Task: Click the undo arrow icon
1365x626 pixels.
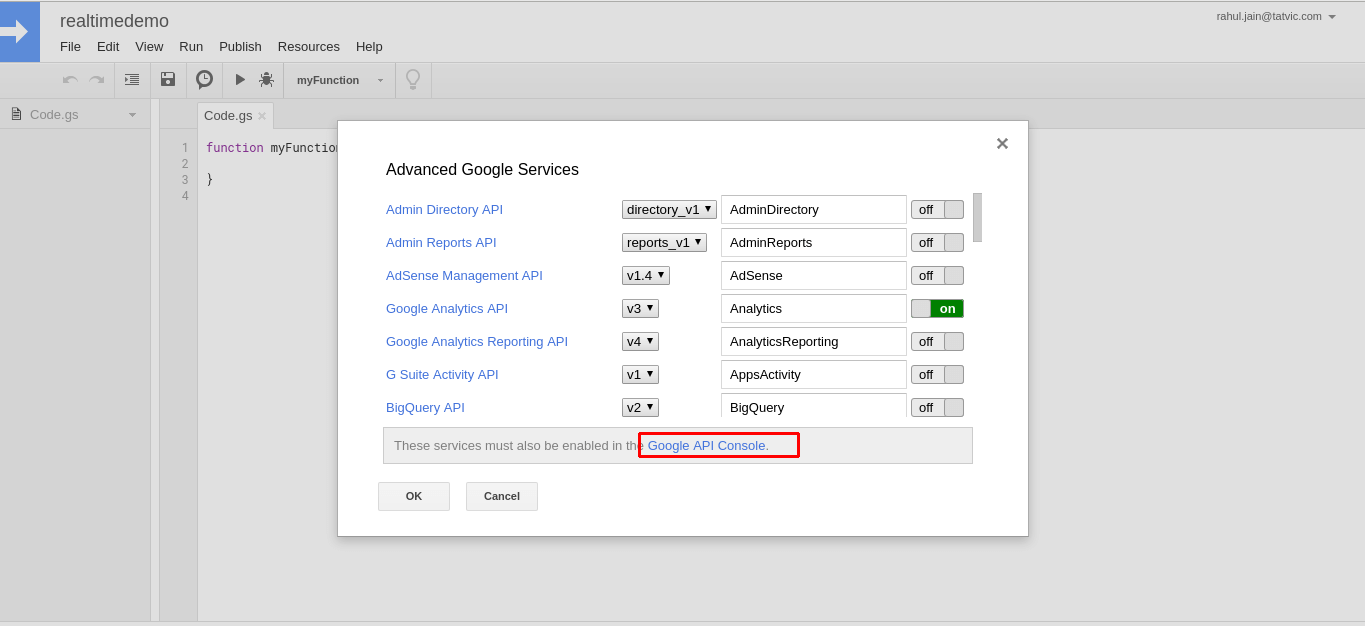Action: [x=70, y=80]
